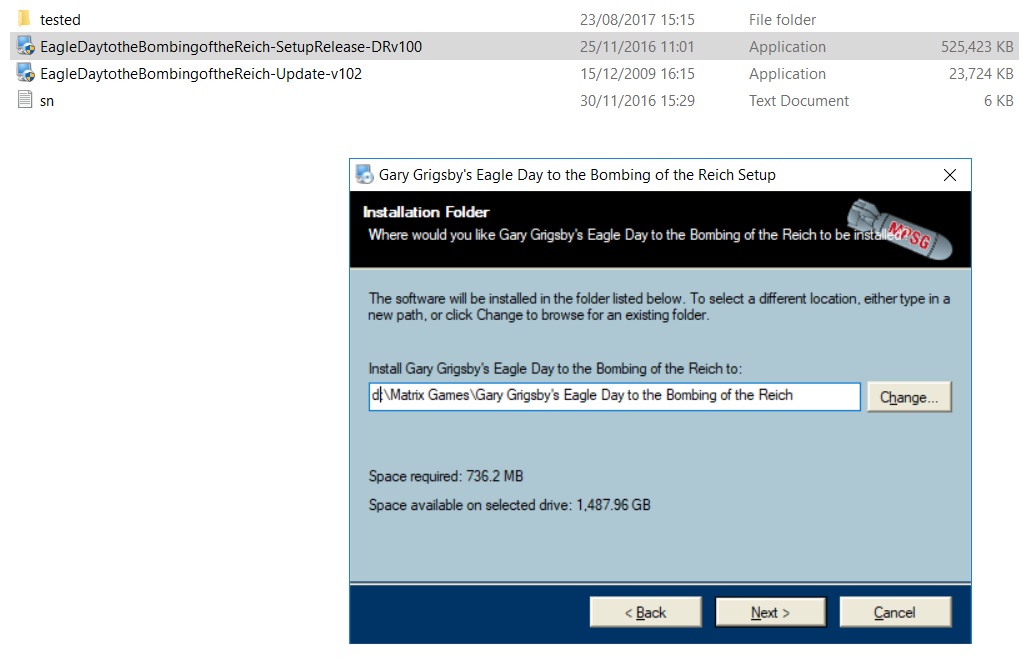Click the Space required: 736.2 MB text
The image size is (1029, 663).
click(x=446, y=476)
